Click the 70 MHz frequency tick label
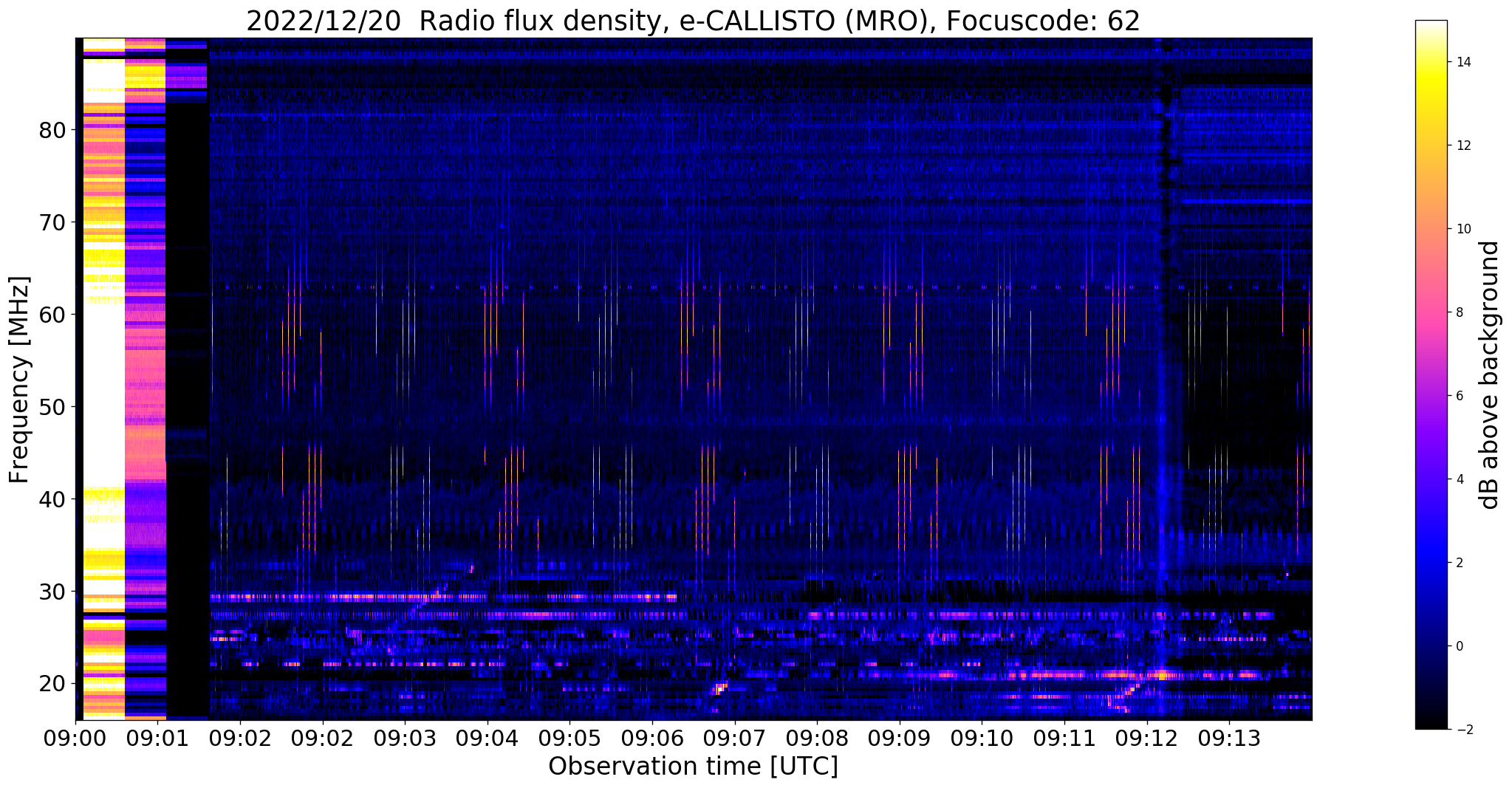The width and height of the screenshot is (1512, 788). point(52,222)
